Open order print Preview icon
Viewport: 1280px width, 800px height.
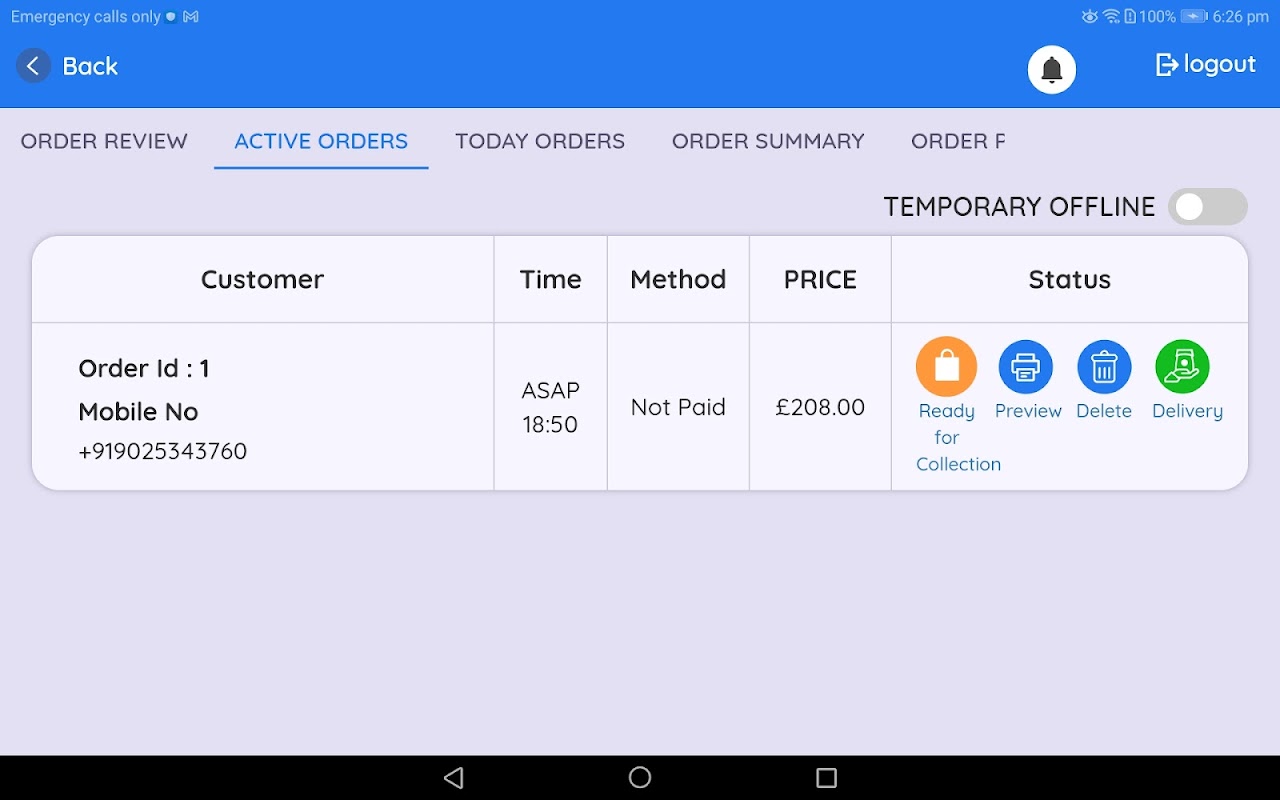[x=1026, y=367]
